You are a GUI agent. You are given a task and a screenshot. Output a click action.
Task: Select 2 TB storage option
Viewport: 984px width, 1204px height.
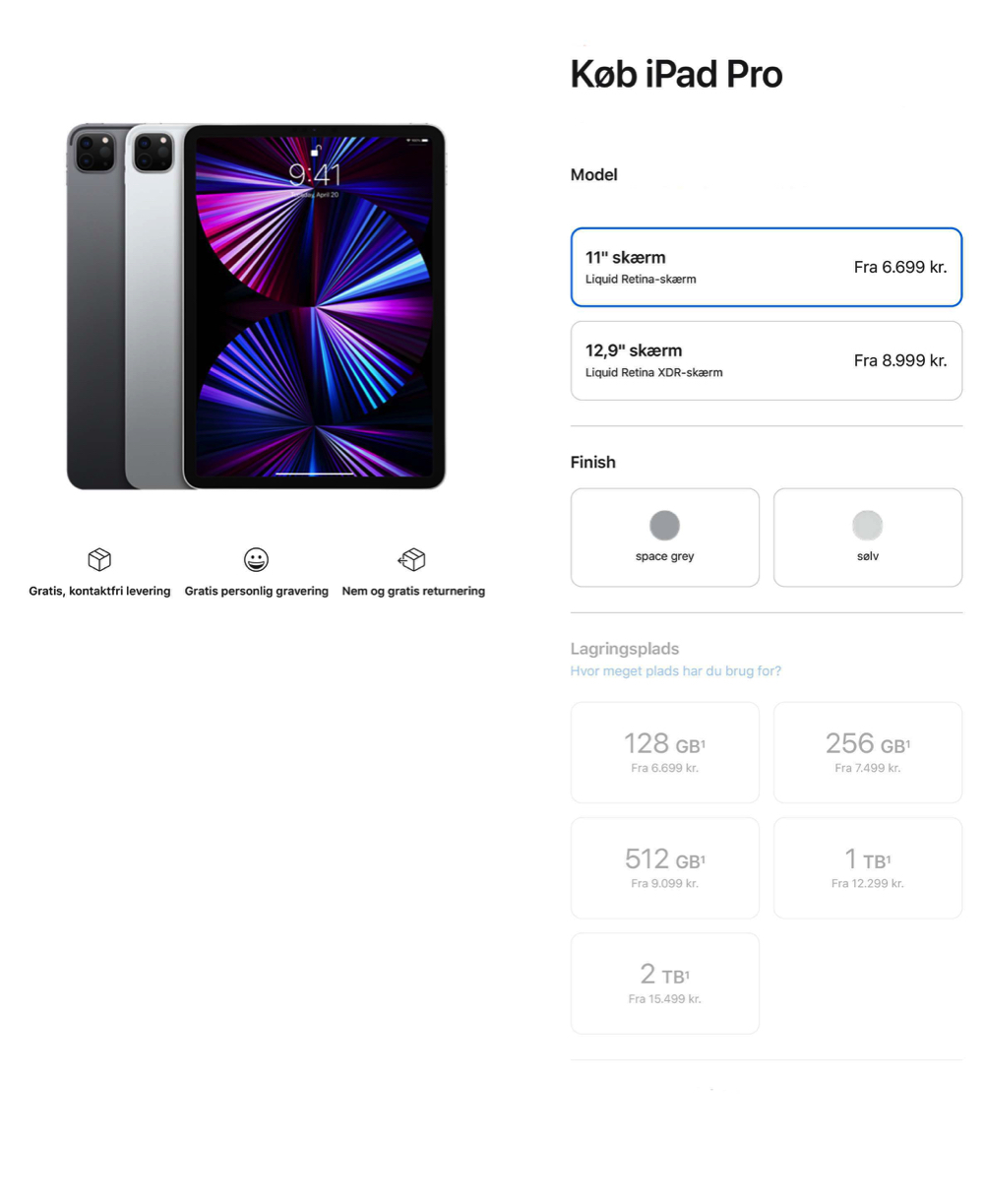[x=665, y=982]
